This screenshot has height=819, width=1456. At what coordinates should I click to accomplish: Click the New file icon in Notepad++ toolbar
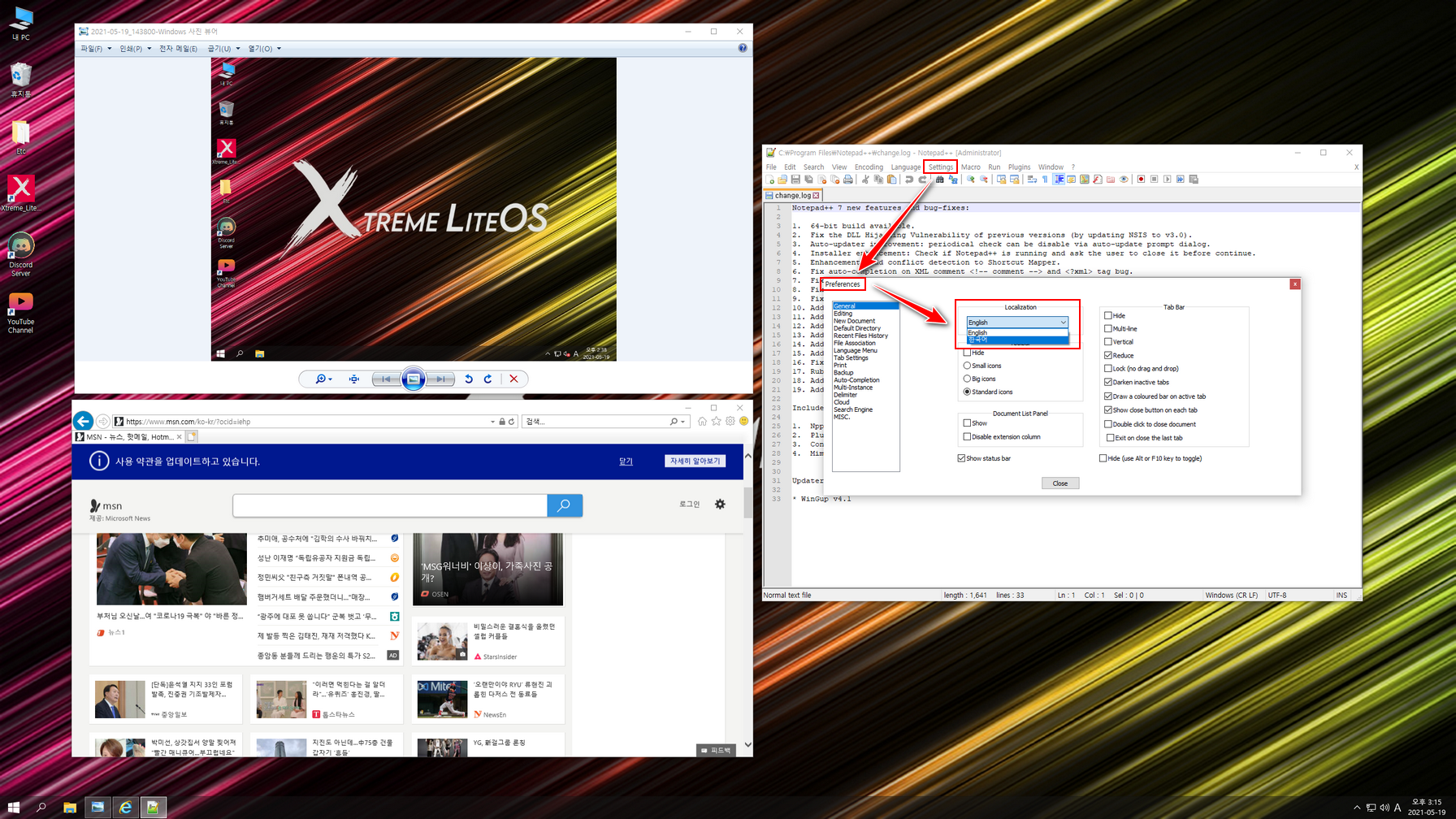tap(769, 180)
